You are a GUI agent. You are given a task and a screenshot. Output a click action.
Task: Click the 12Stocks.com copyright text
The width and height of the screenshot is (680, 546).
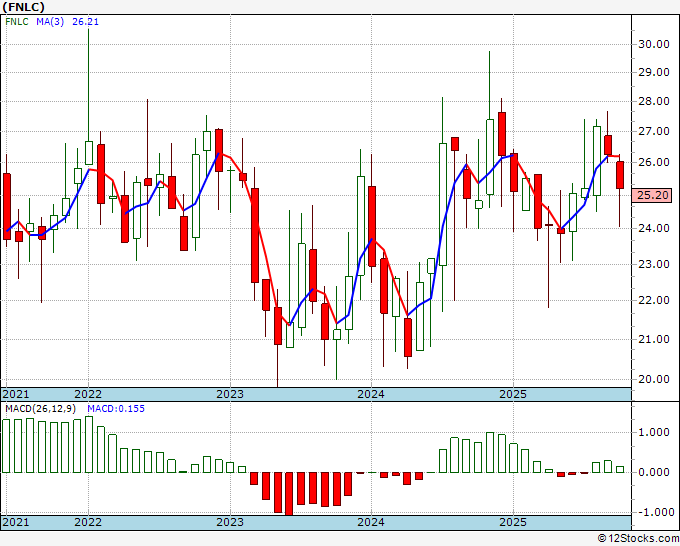click(x=638, y=539)
